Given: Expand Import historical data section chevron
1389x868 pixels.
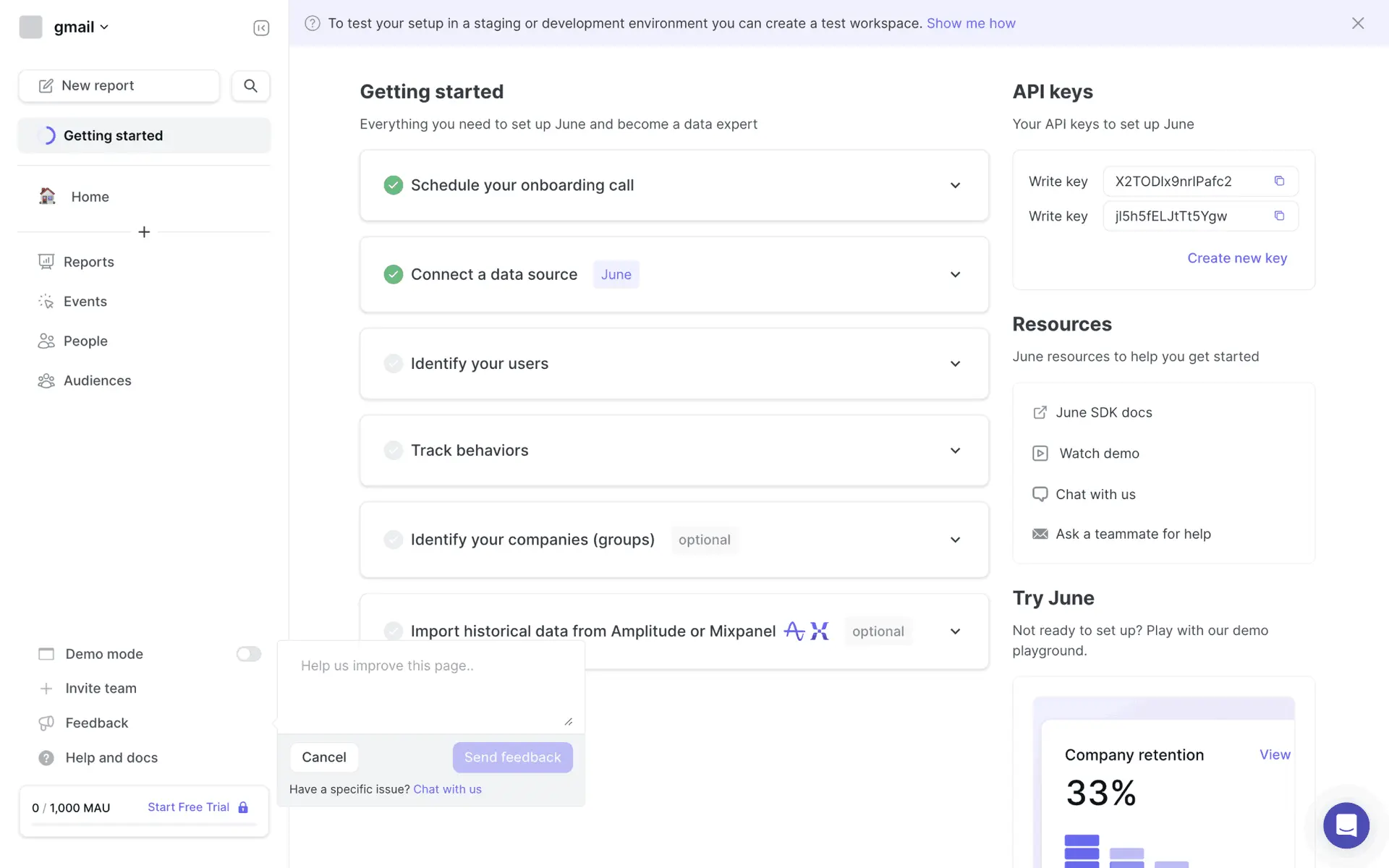Looking at the screenshot, I should click(x=955, y=631).
